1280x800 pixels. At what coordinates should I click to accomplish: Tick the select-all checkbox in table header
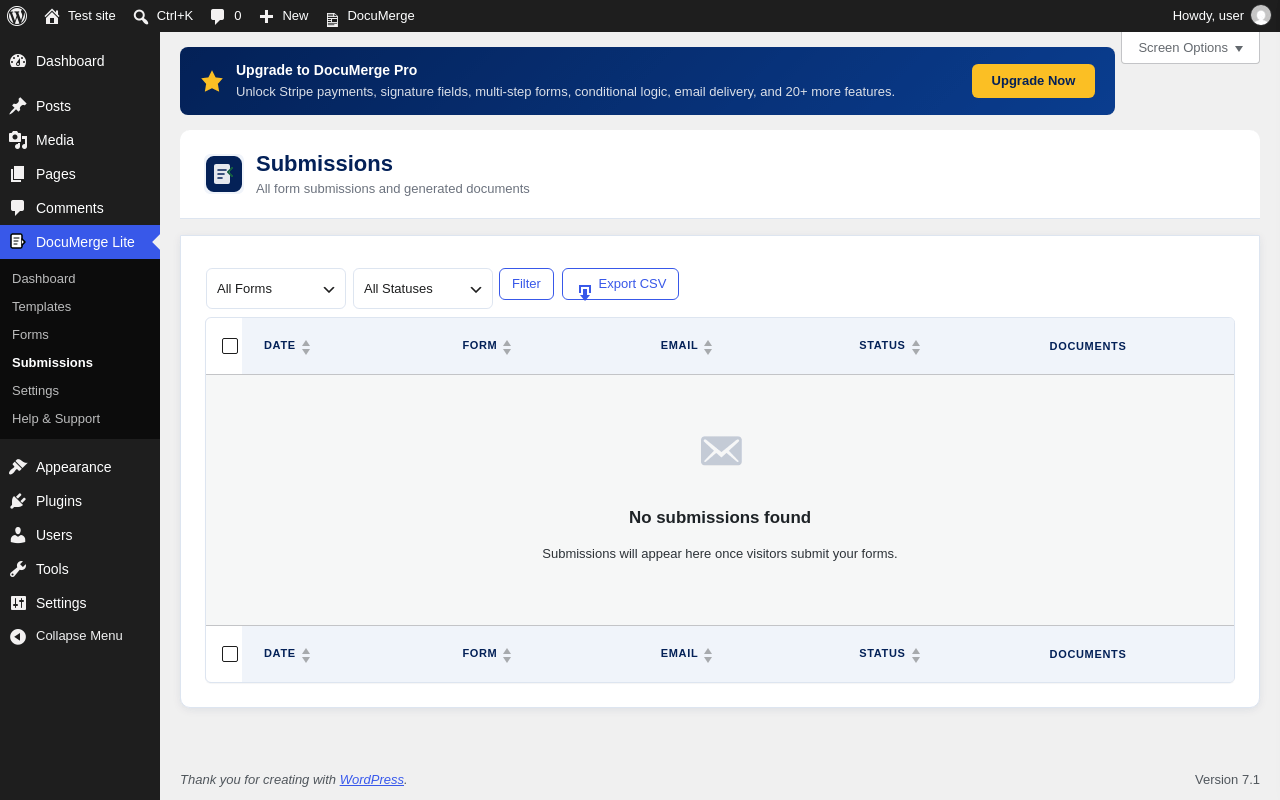tap(230, 346)
